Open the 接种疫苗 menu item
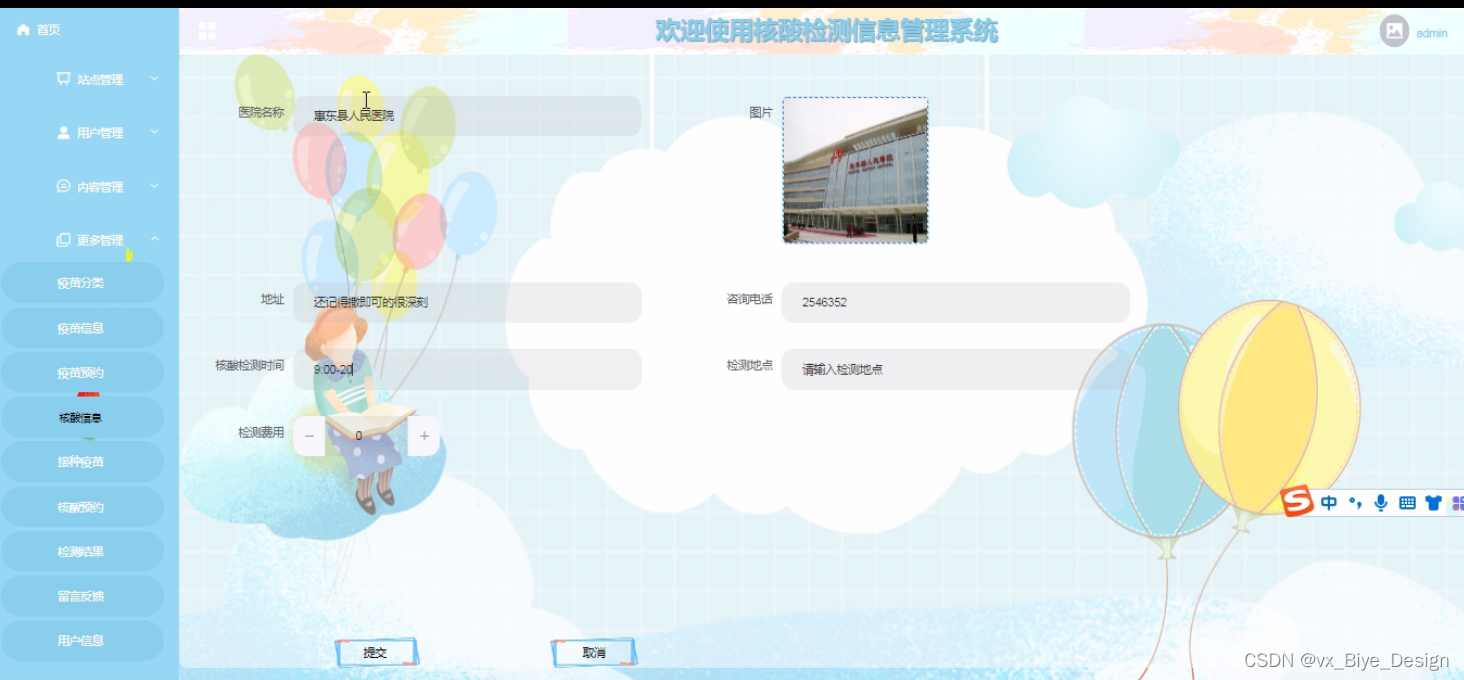1464x680 pixels. 82,462
